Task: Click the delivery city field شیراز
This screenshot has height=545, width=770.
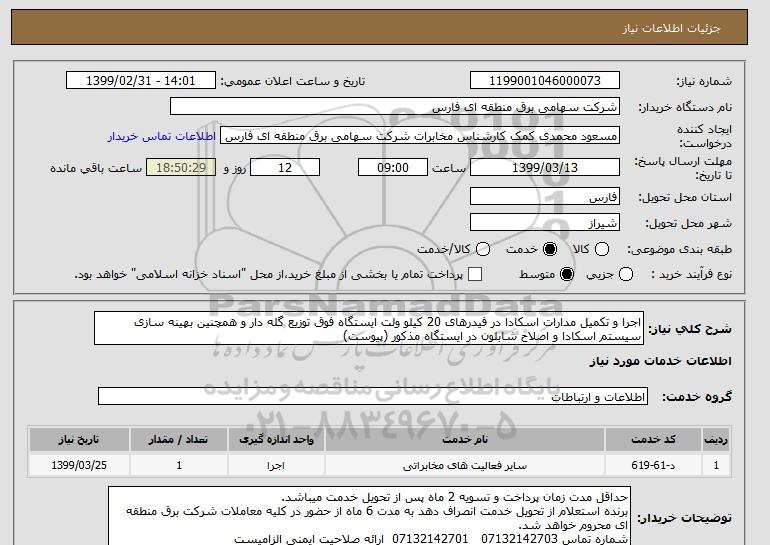Action: coord(545,222)
